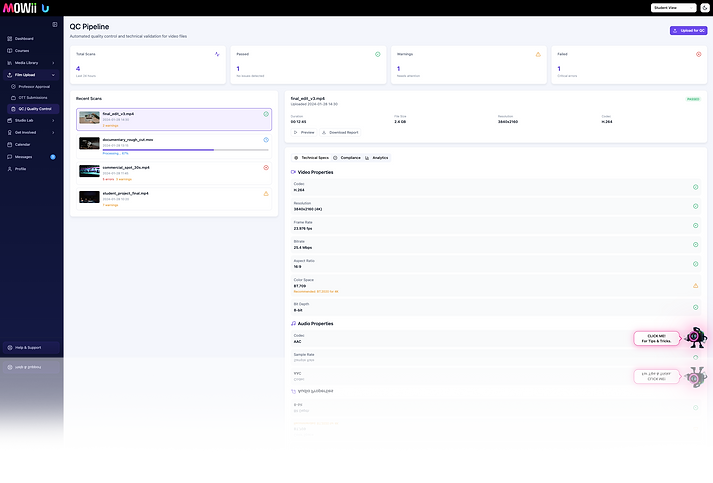The height and width of the screenshot is (483, 713).
Task: Expand the Media Library chevron
Action: coord(53,63)
